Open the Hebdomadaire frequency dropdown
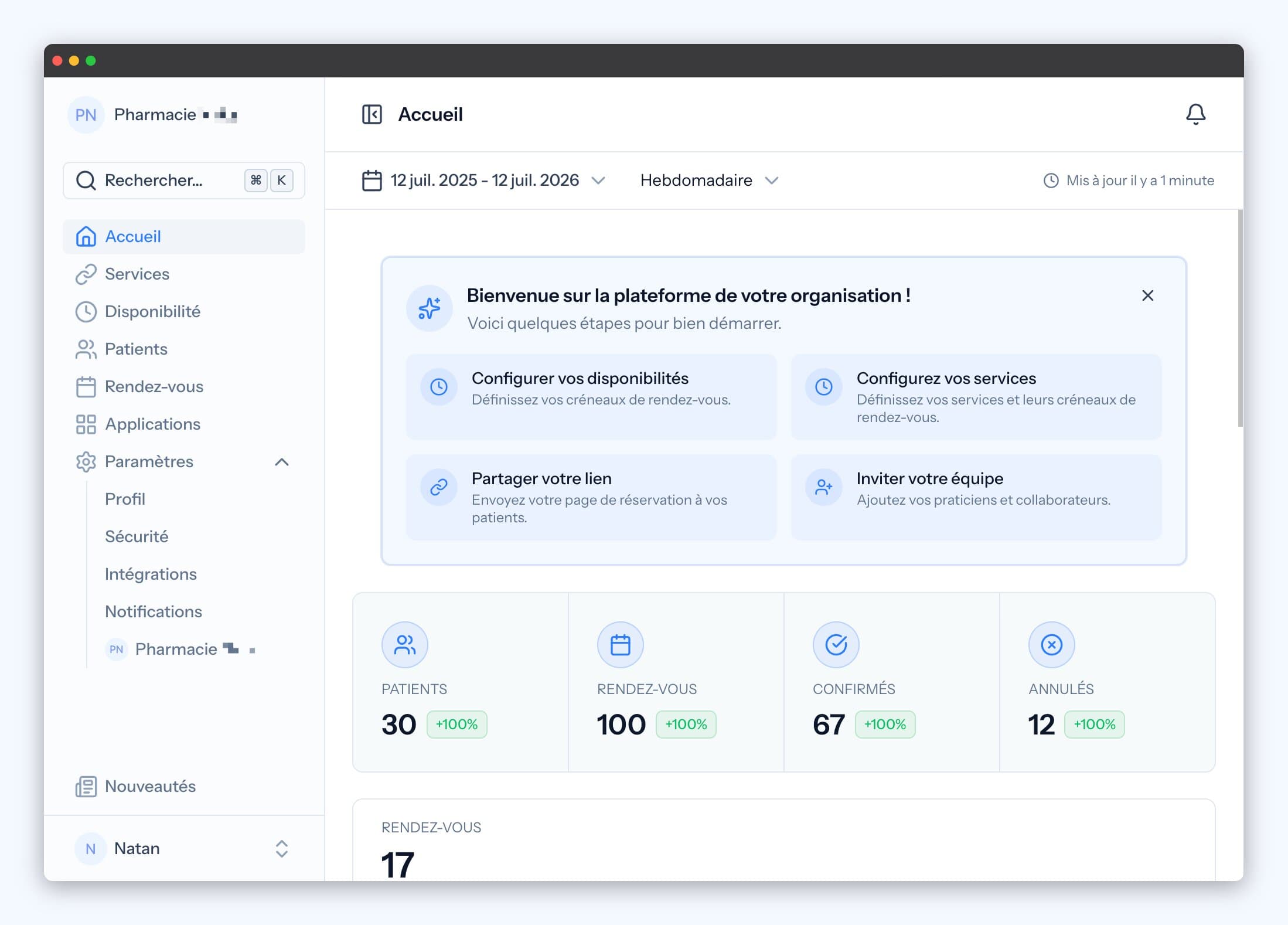This screenshot has width=1288, height=925. click(709, 181)
